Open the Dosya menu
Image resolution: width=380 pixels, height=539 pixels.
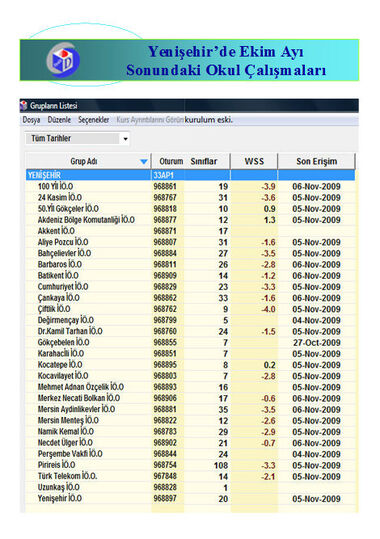pyautogui.click(x=31, y=120)
